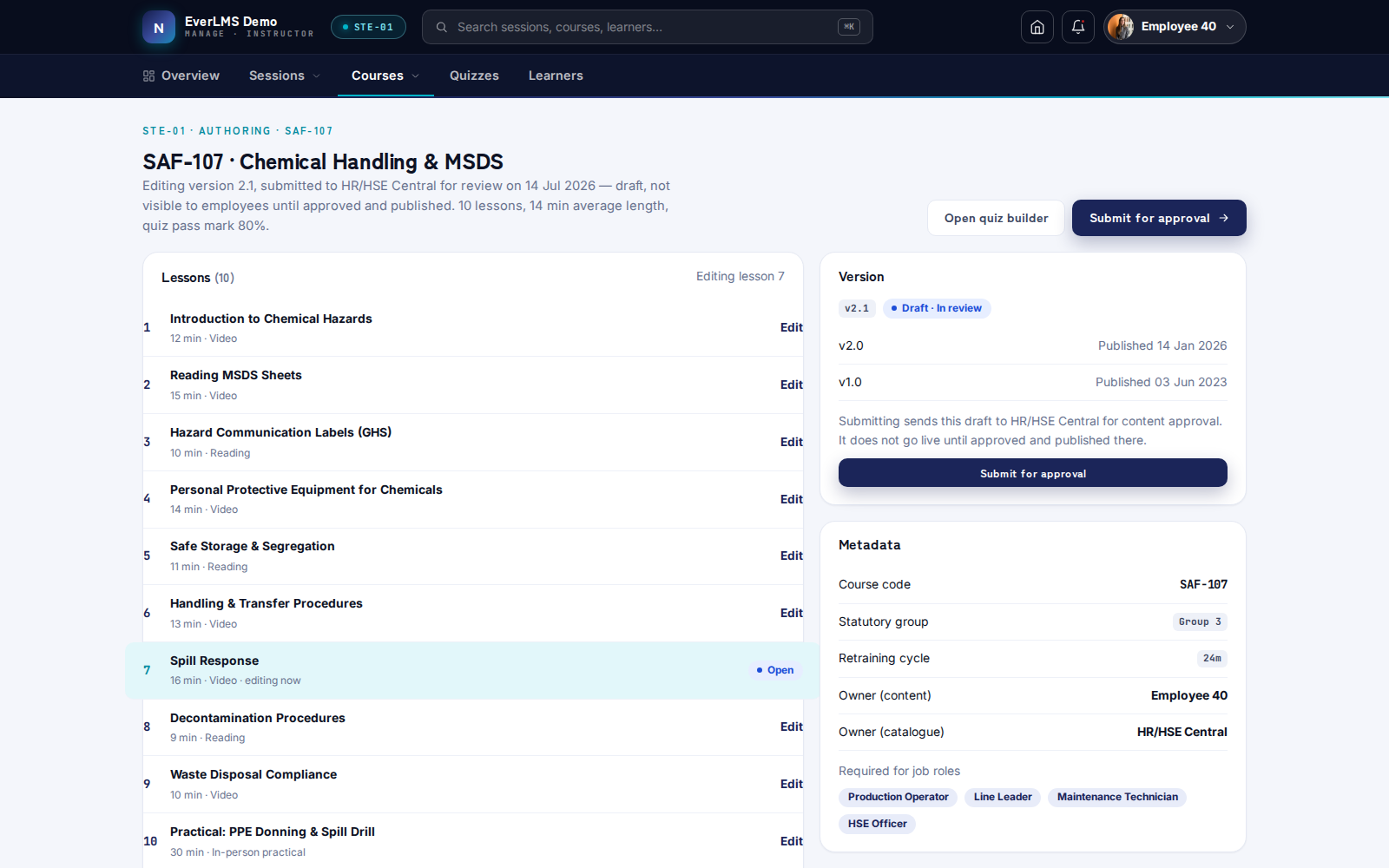Viewport: 1389px width, 868px height.
Task: Submit for approval in Version panel
Action: (x=1032, y=473)
